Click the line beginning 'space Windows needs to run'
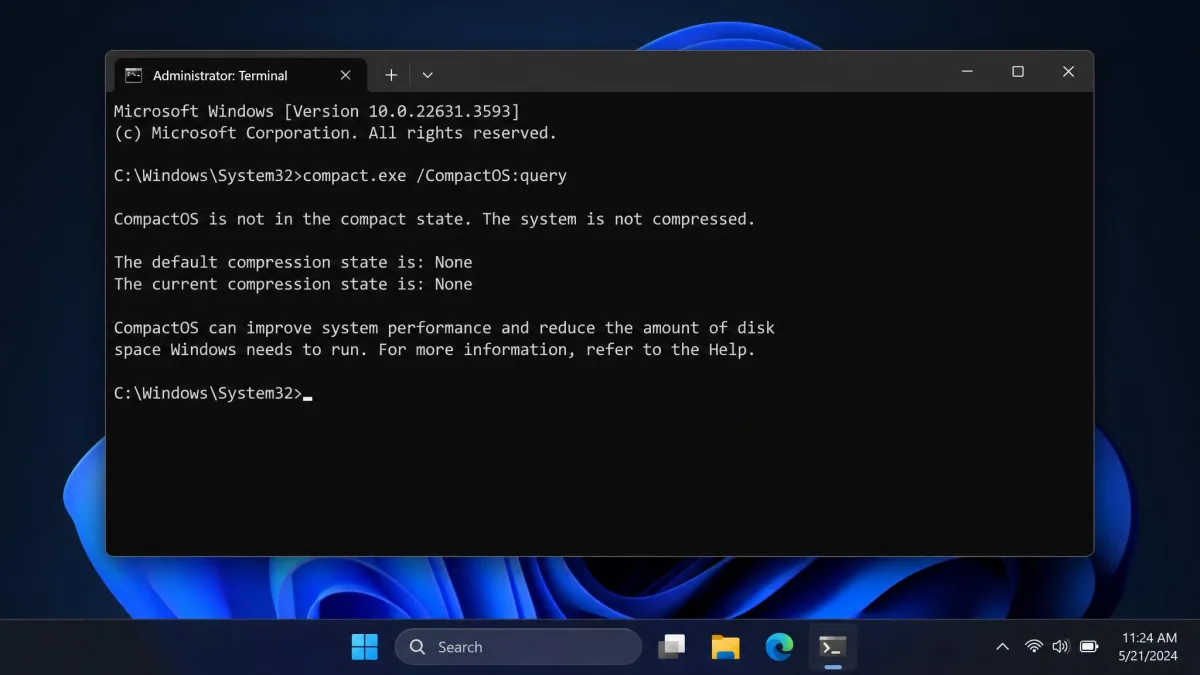The image size is (1200, 675). coord(434,350)
